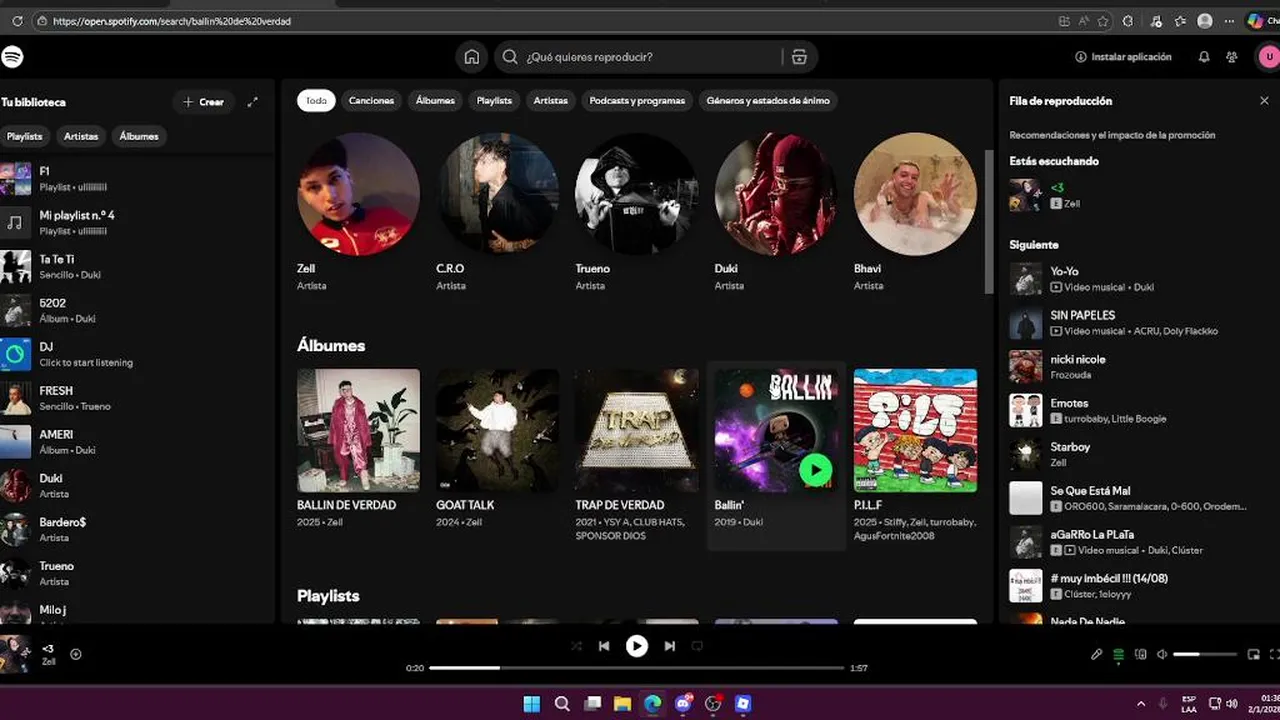The width and height of the screenshot is (1280, 720).
Task: Select the Podcasts y programas filter
Action: 637,100
